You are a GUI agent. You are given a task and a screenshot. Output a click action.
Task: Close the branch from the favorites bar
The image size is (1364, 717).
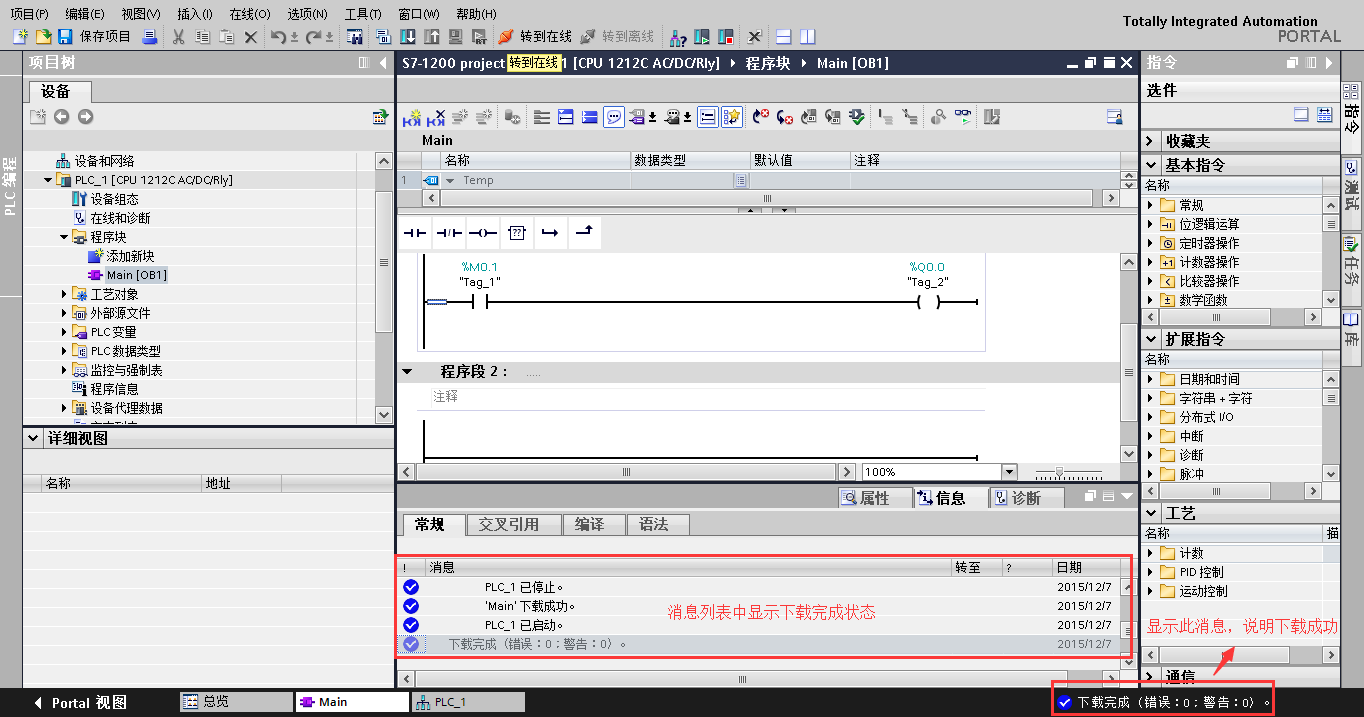click(584, 232)
